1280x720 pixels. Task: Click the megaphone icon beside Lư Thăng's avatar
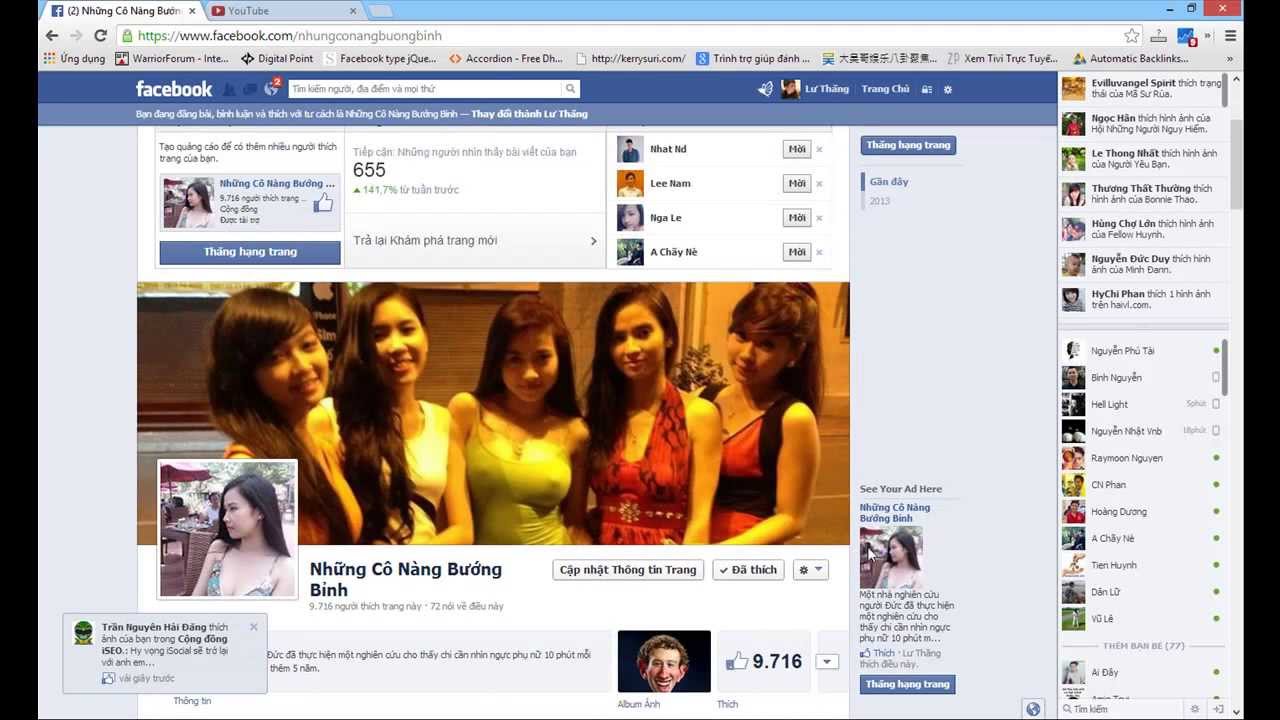coord(766,89)
